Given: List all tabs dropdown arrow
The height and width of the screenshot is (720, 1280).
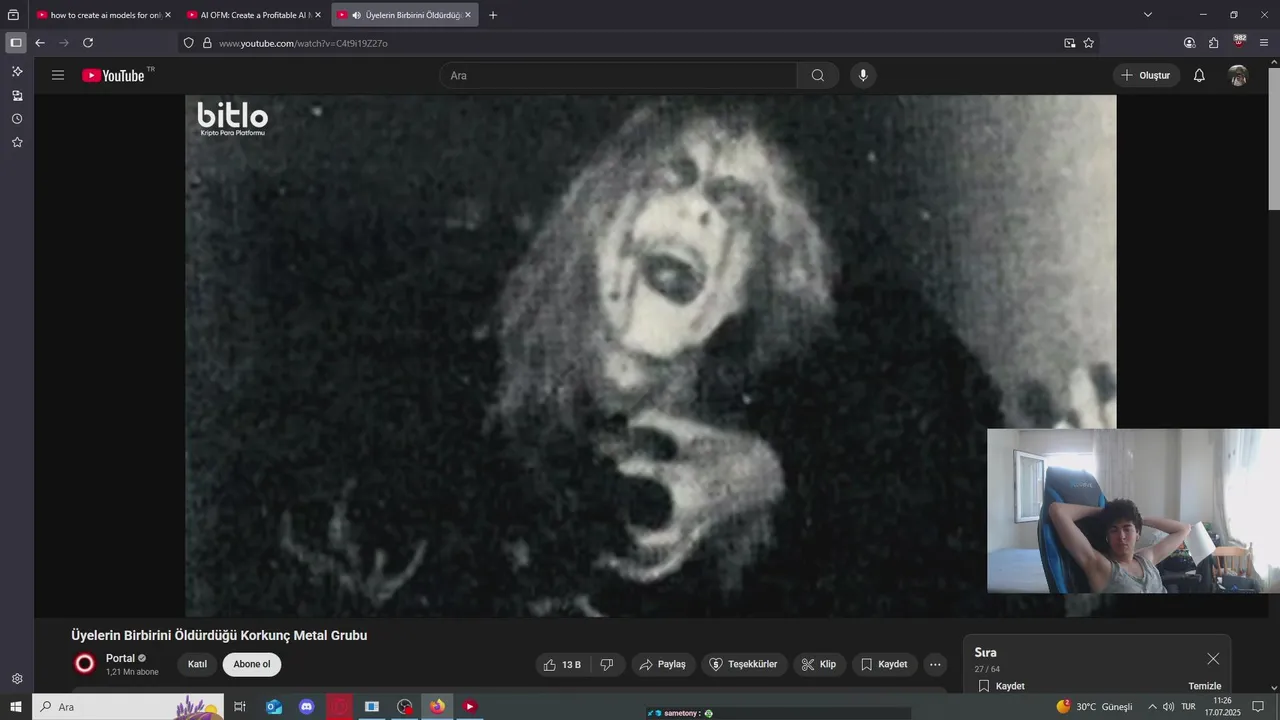Looking at the screenshot, I should [1148, 15].
